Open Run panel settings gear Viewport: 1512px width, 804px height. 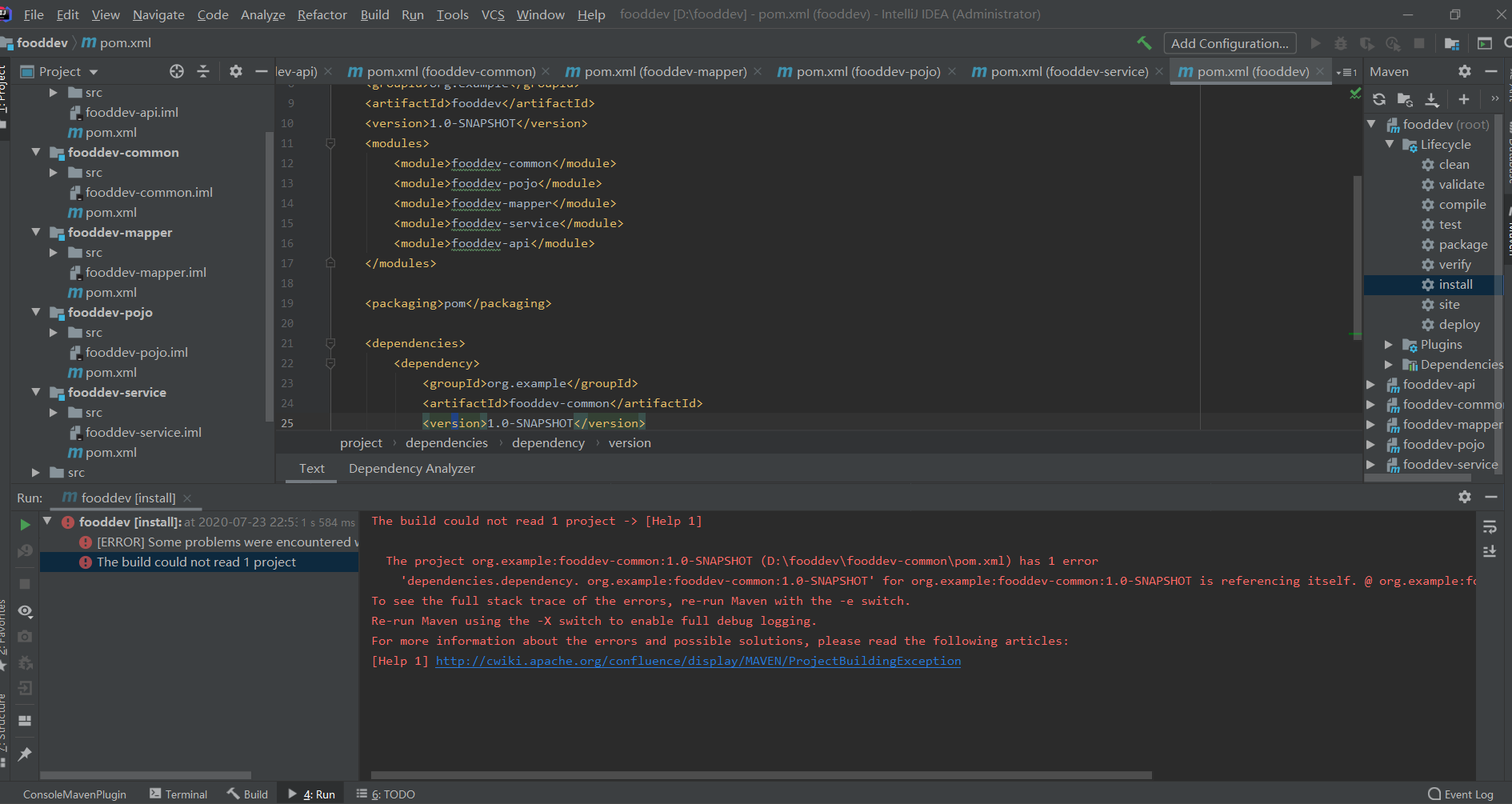1465,497
